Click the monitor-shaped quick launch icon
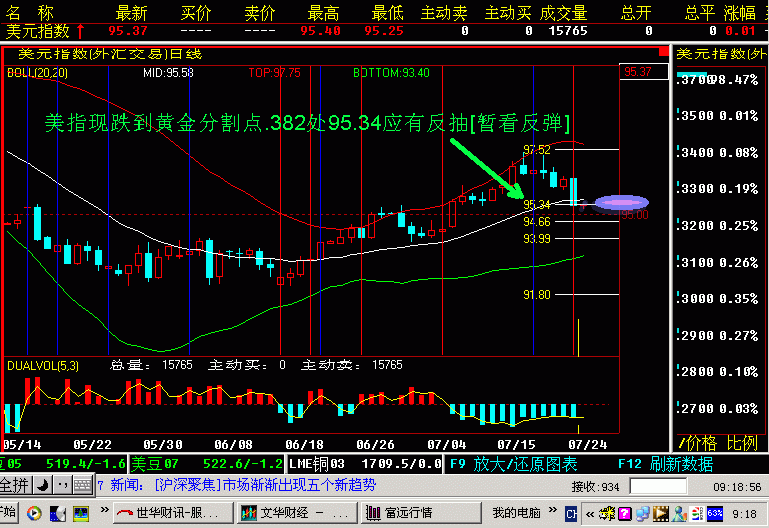Screen dimensions: 769x528 pyautogui.click(x=81, y=513)
